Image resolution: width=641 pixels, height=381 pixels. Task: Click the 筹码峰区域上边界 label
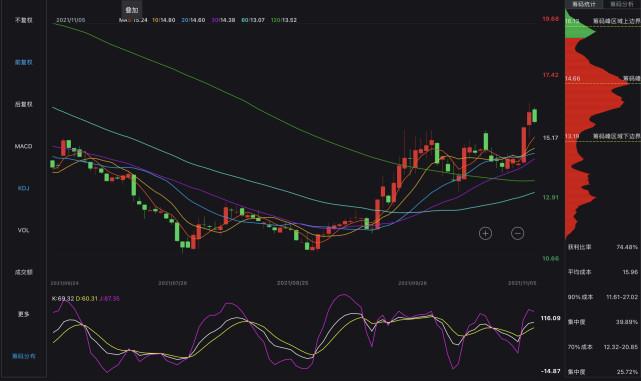point(616,21)
